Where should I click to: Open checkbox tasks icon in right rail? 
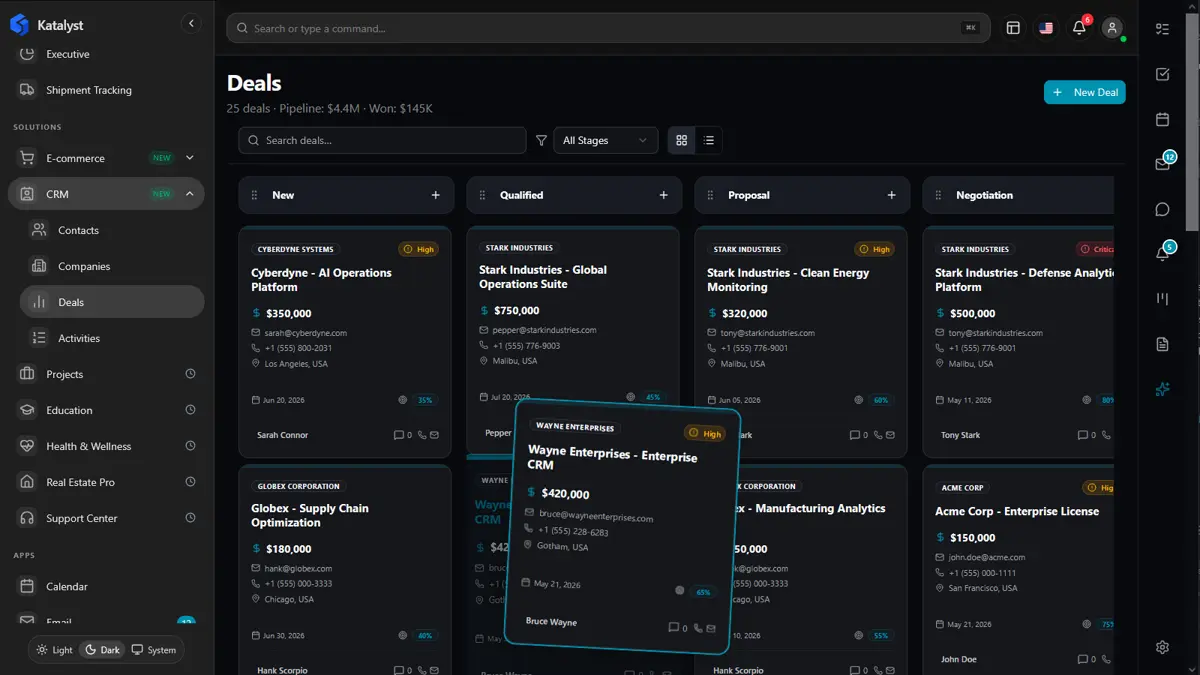coord(1162,74)
